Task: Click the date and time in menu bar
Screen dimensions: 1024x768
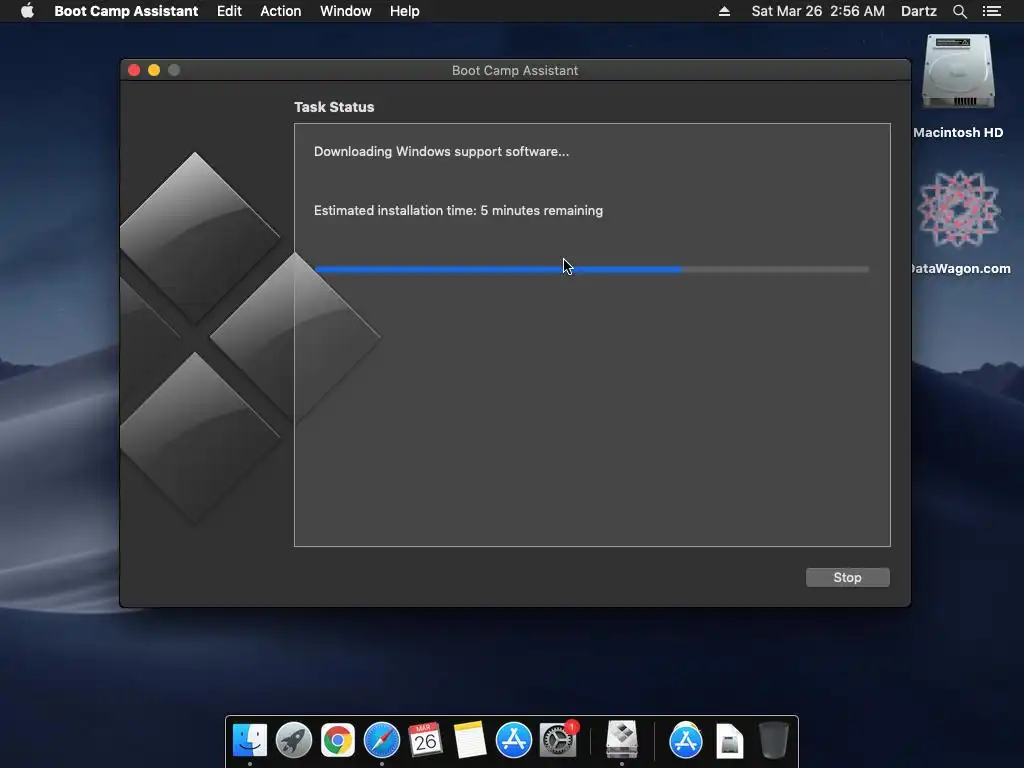Action: [818, 11]
